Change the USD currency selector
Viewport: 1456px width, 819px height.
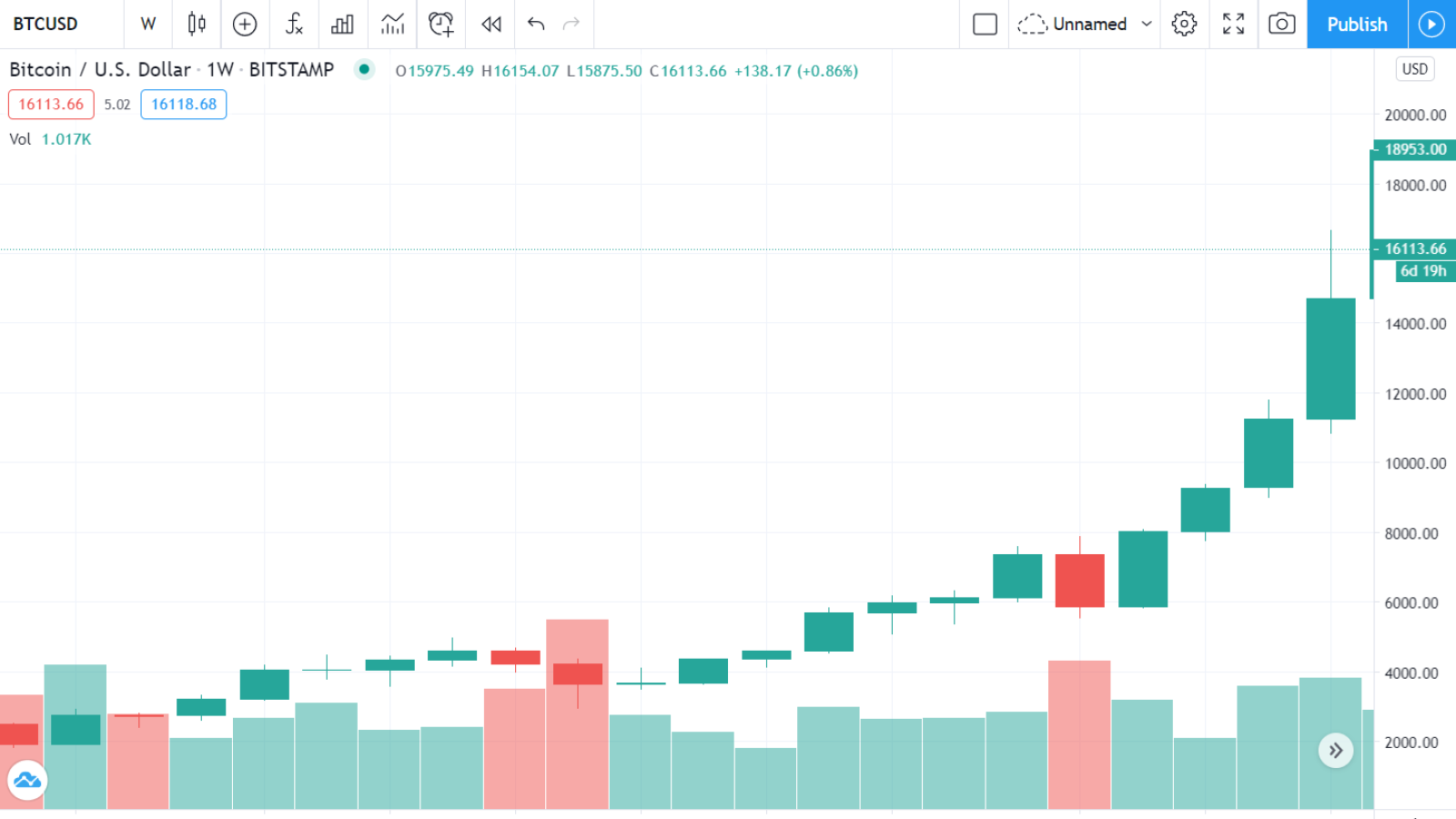point(1415,69)
